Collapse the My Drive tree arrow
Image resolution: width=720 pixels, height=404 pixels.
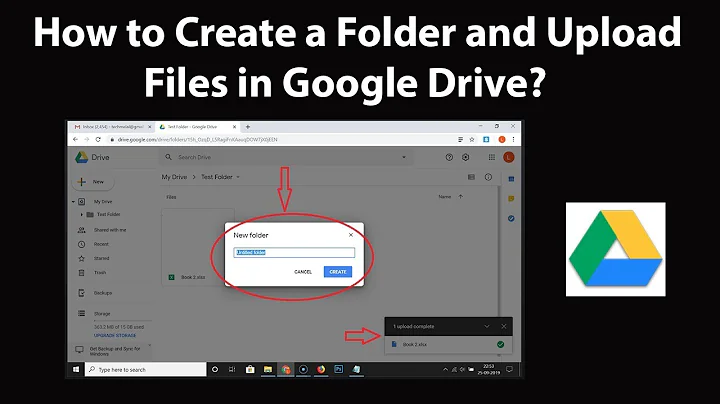click(73, 202)
